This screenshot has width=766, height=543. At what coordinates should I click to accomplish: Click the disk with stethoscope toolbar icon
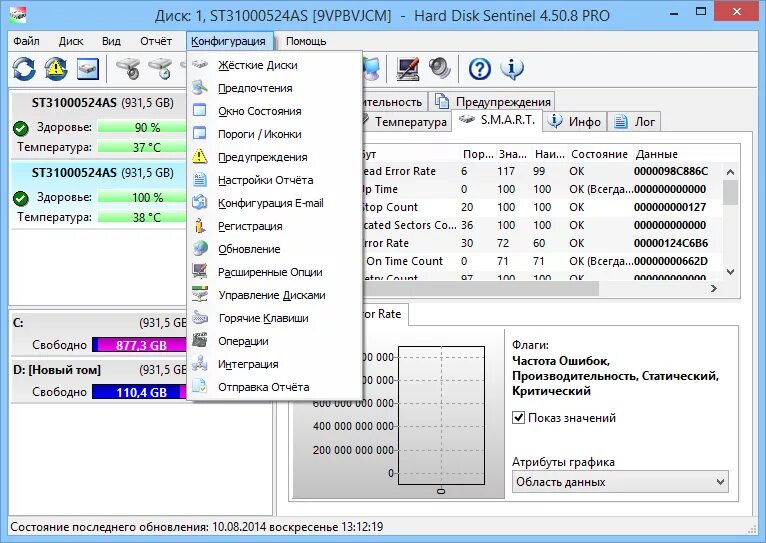(128, 69)
